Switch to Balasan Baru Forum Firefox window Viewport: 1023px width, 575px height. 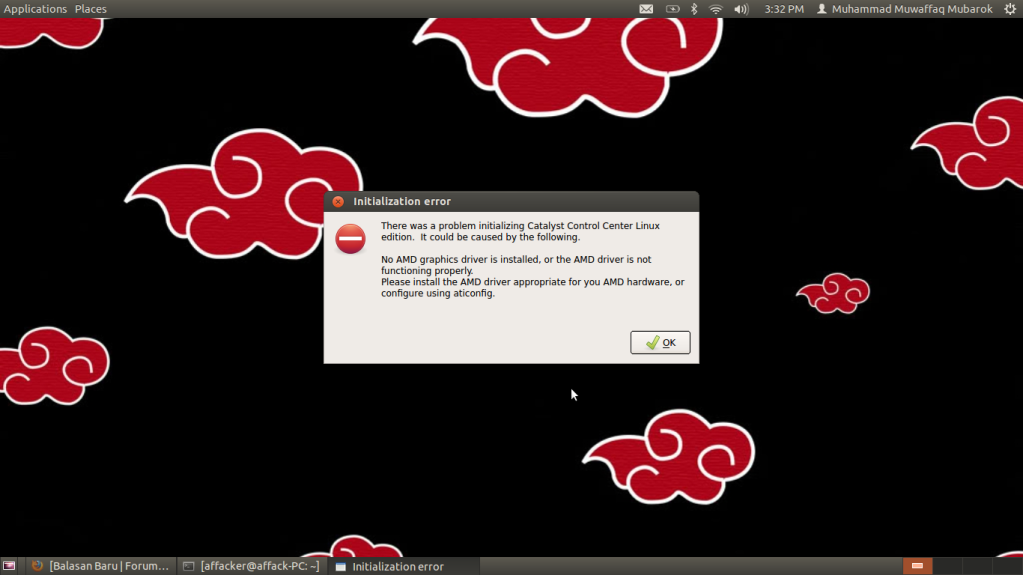pyautogui.click(x=100, y=566)
